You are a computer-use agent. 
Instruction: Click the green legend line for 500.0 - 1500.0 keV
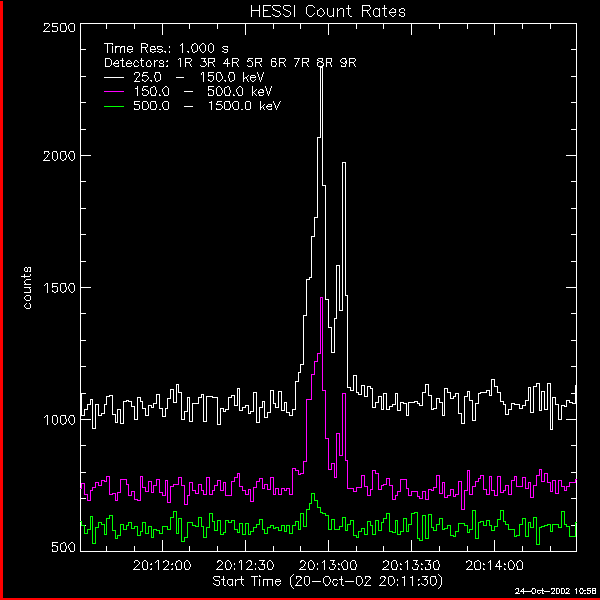click(x=114, y=106)
